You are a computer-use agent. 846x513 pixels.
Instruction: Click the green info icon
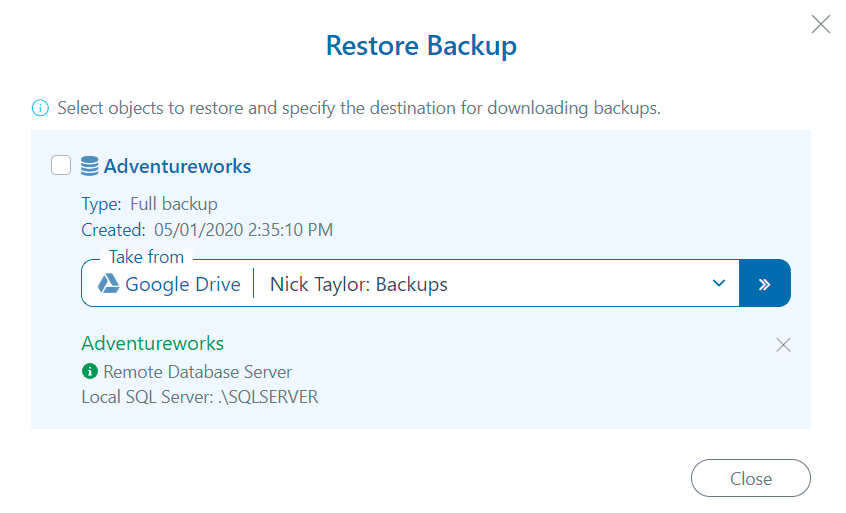89,372
